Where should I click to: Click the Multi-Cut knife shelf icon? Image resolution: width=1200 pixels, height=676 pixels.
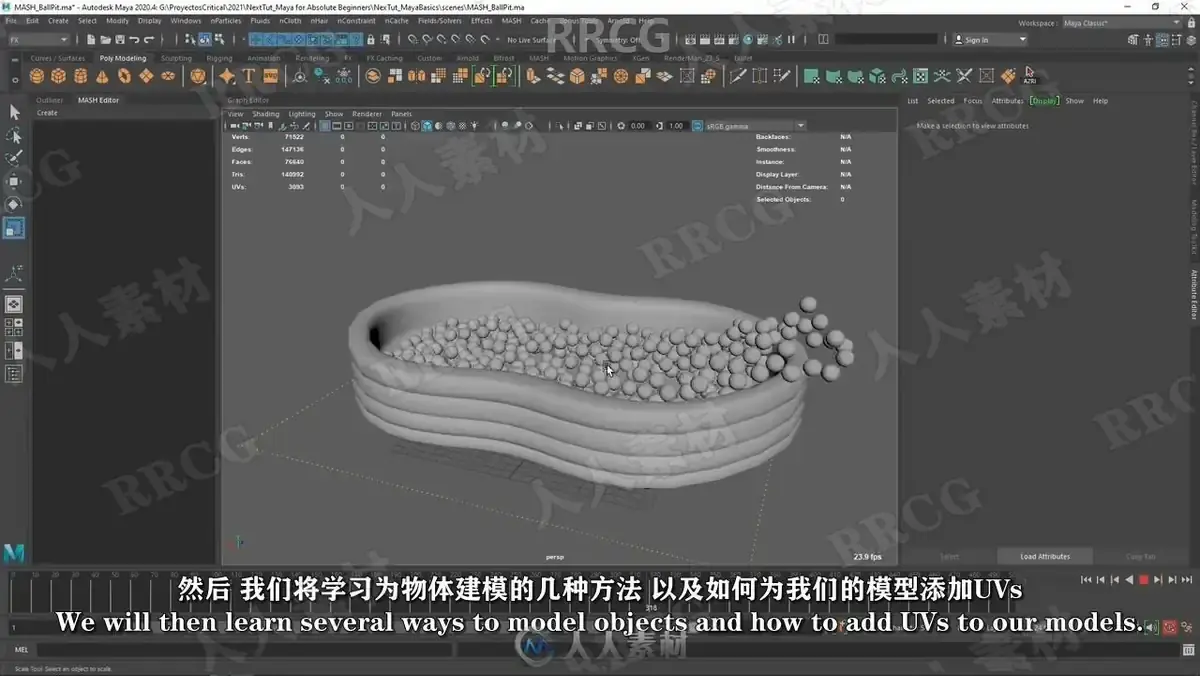pyautogui.click(x=736, y=76)
